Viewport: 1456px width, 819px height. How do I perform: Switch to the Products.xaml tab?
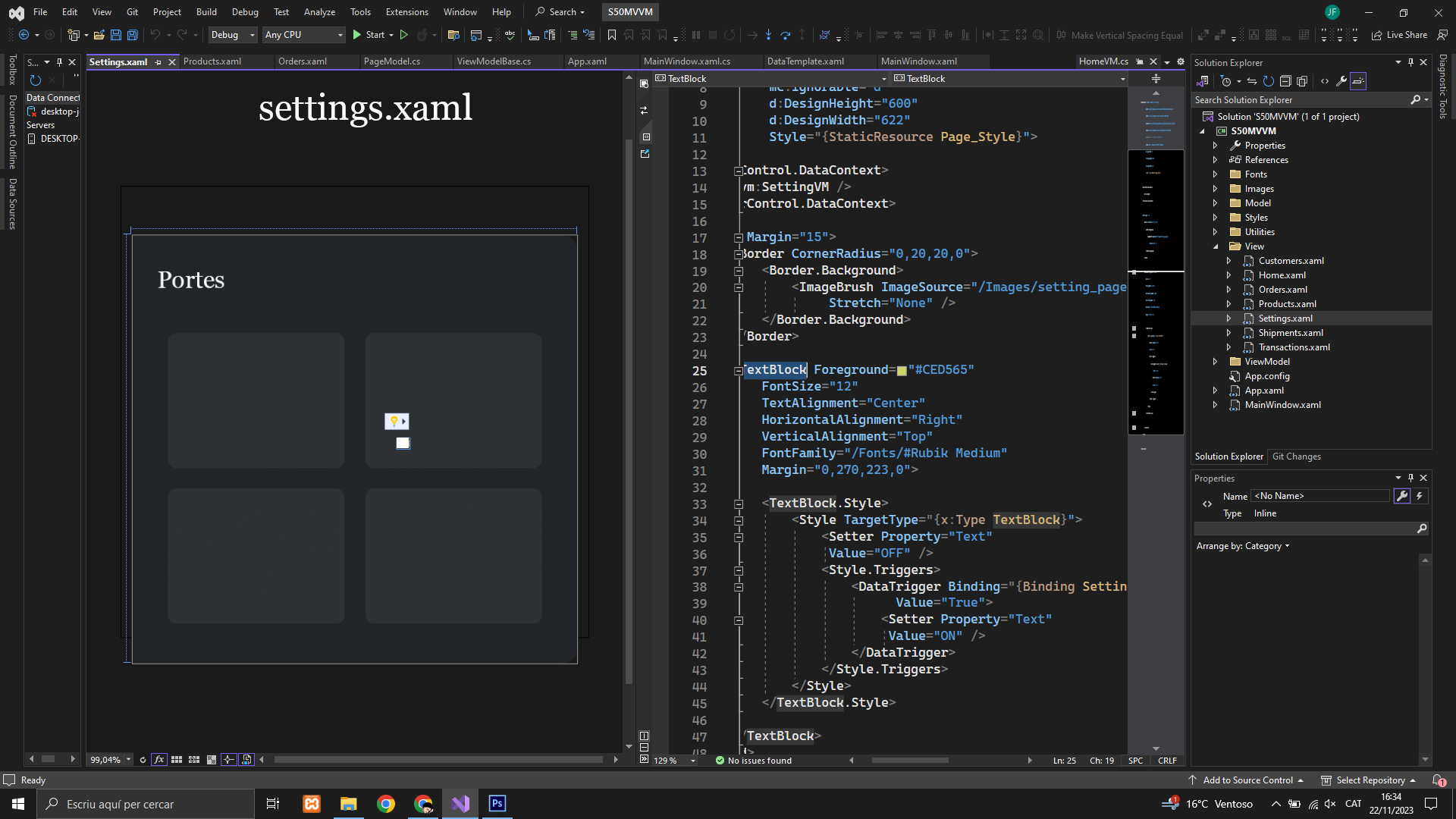pyautogui.click(x=212, y=61)
